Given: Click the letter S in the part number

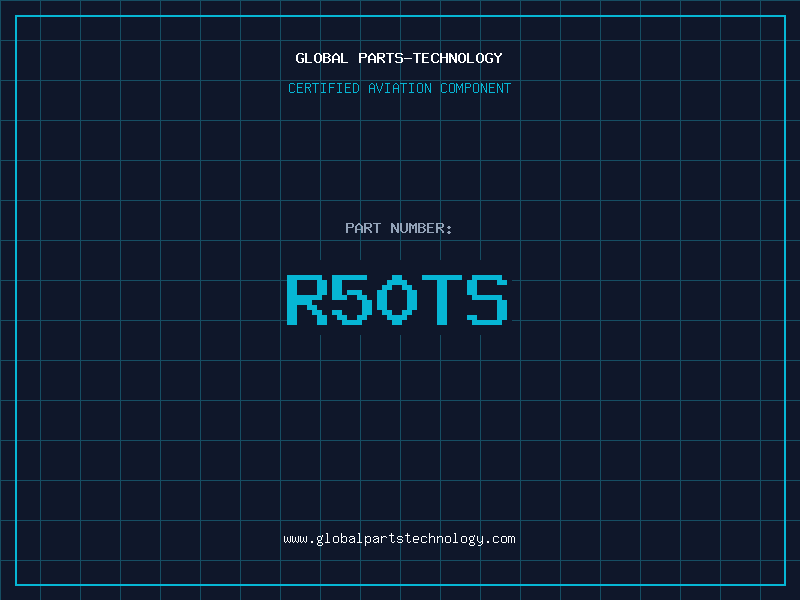Looking at the screenshot, I should tap(488, 299).
